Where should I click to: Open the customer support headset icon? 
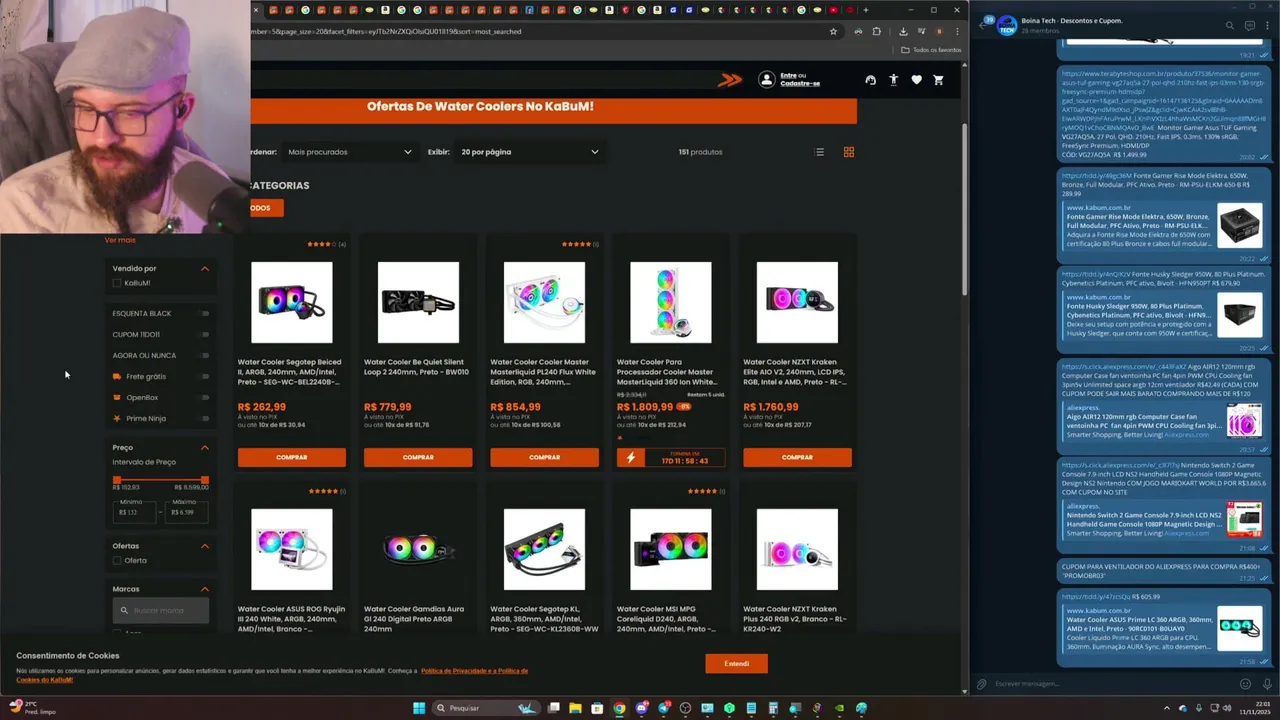[870, 80]
